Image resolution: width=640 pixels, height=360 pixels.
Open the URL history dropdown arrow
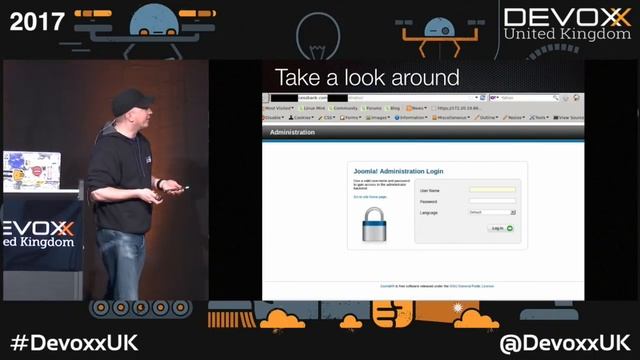point(476,98)
